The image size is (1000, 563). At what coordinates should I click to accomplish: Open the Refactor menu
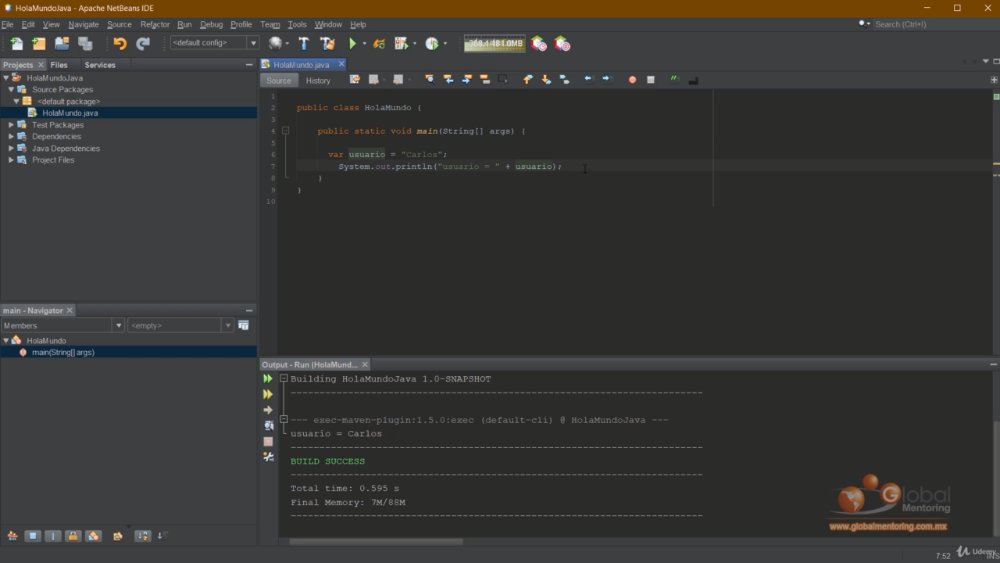click(x=155, y=24)
